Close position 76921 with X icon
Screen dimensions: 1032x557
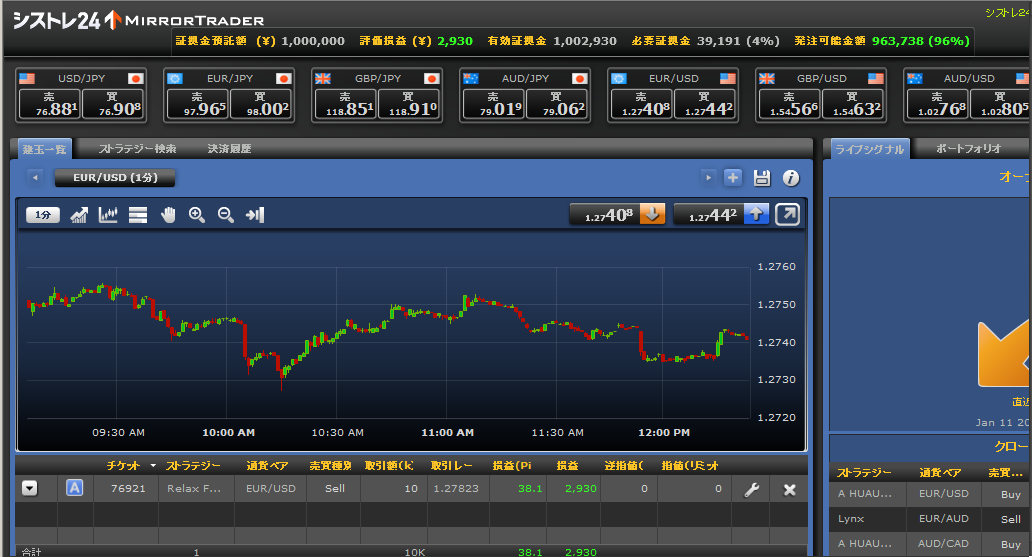(x=789, y=489)
